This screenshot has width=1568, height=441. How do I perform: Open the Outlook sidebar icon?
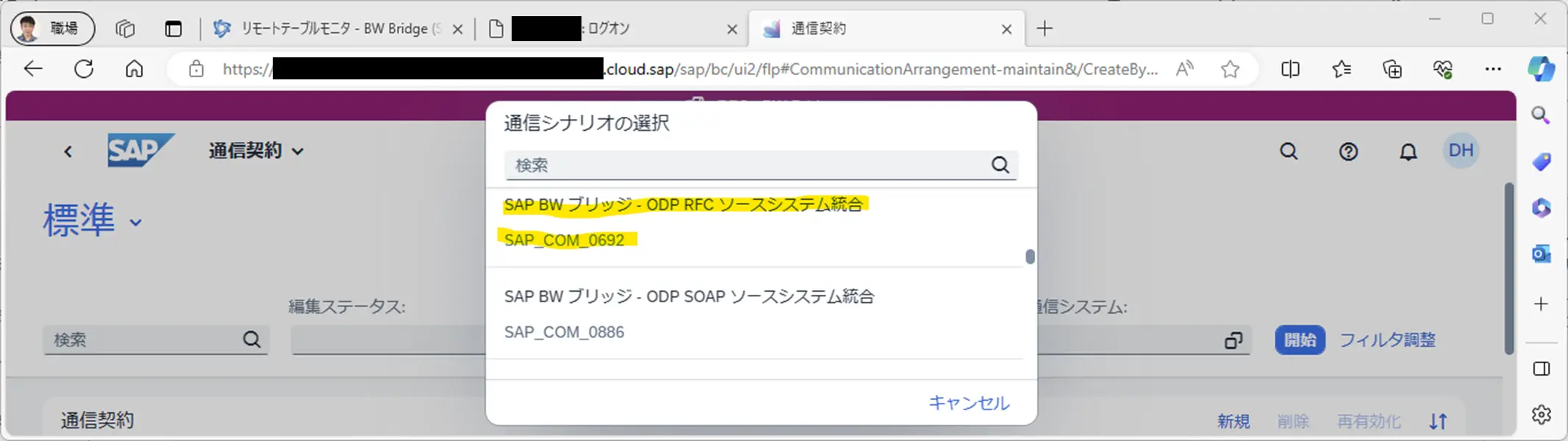pos(1541,254)
